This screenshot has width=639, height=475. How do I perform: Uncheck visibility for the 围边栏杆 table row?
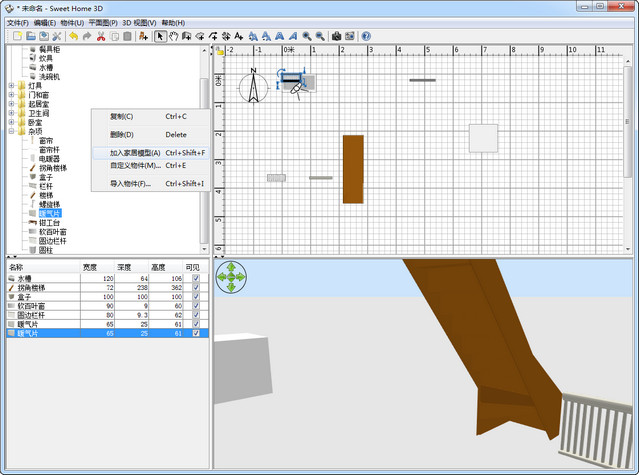pyautogui.click(x=196, y=315)
